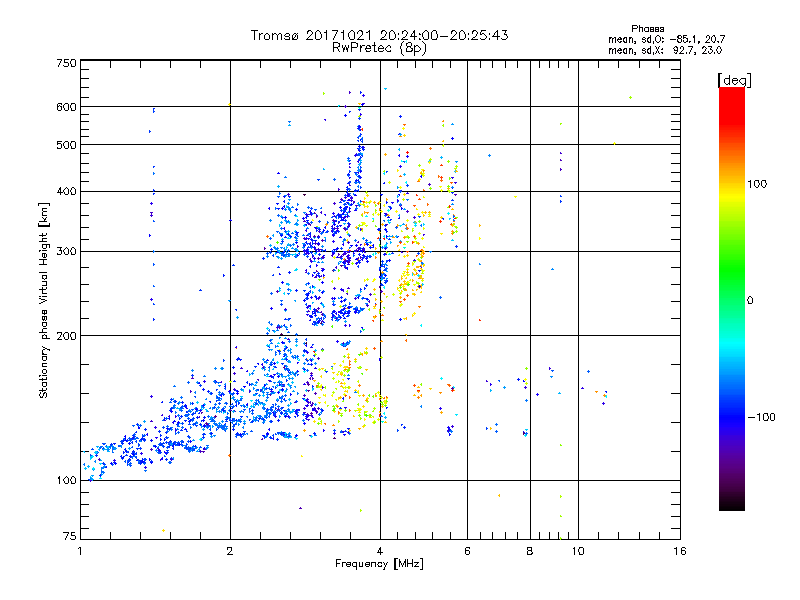Click the '750' height tick label
Viewport: 800px width, 600px height.
[66, 63]
